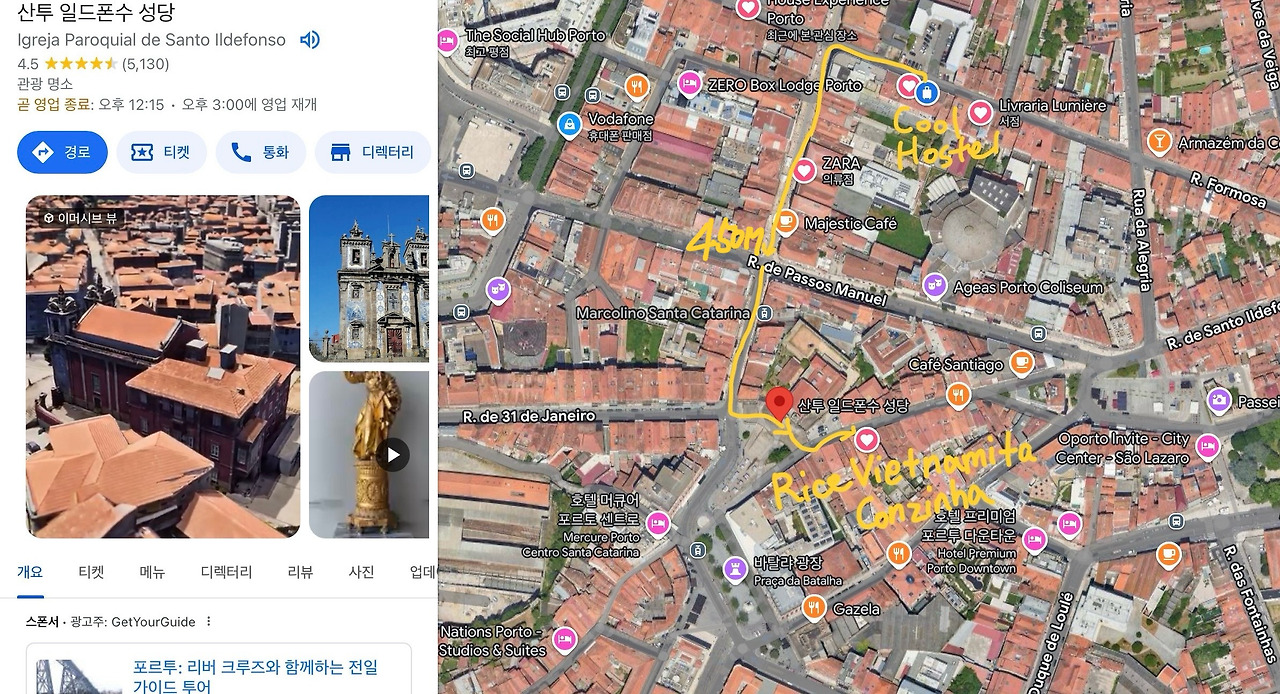Viewport: 1280px width, 694px height.
Task: Open the 사진 photos tab
Action: pyautogui.click(x=361, y=572)
